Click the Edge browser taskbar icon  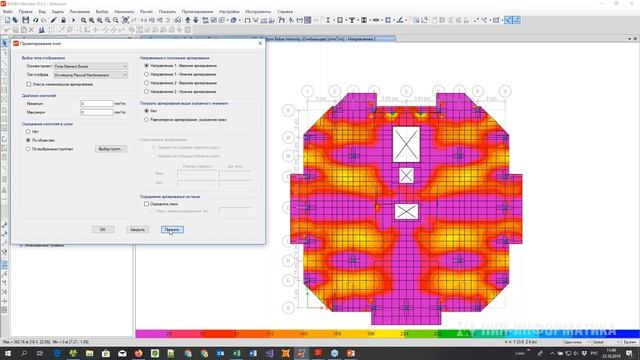point(57,353)
